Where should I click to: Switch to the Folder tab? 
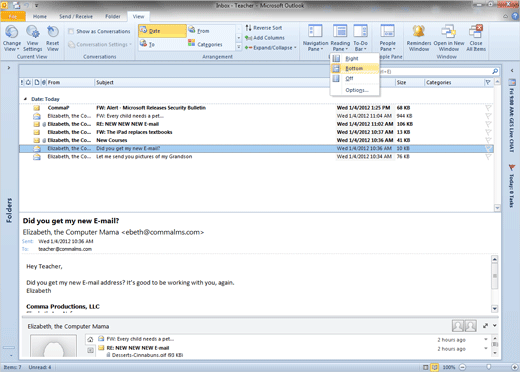tap(113, 16)
